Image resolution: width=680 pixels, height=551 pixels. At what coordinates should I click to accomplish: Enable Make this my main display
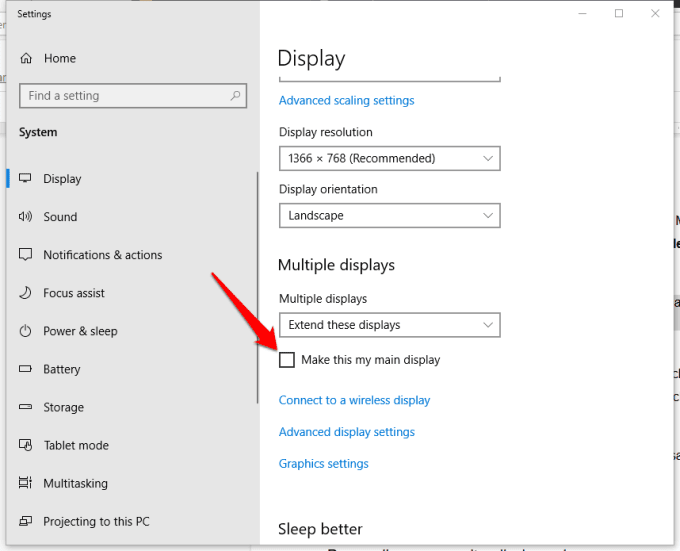coord(287,360)
